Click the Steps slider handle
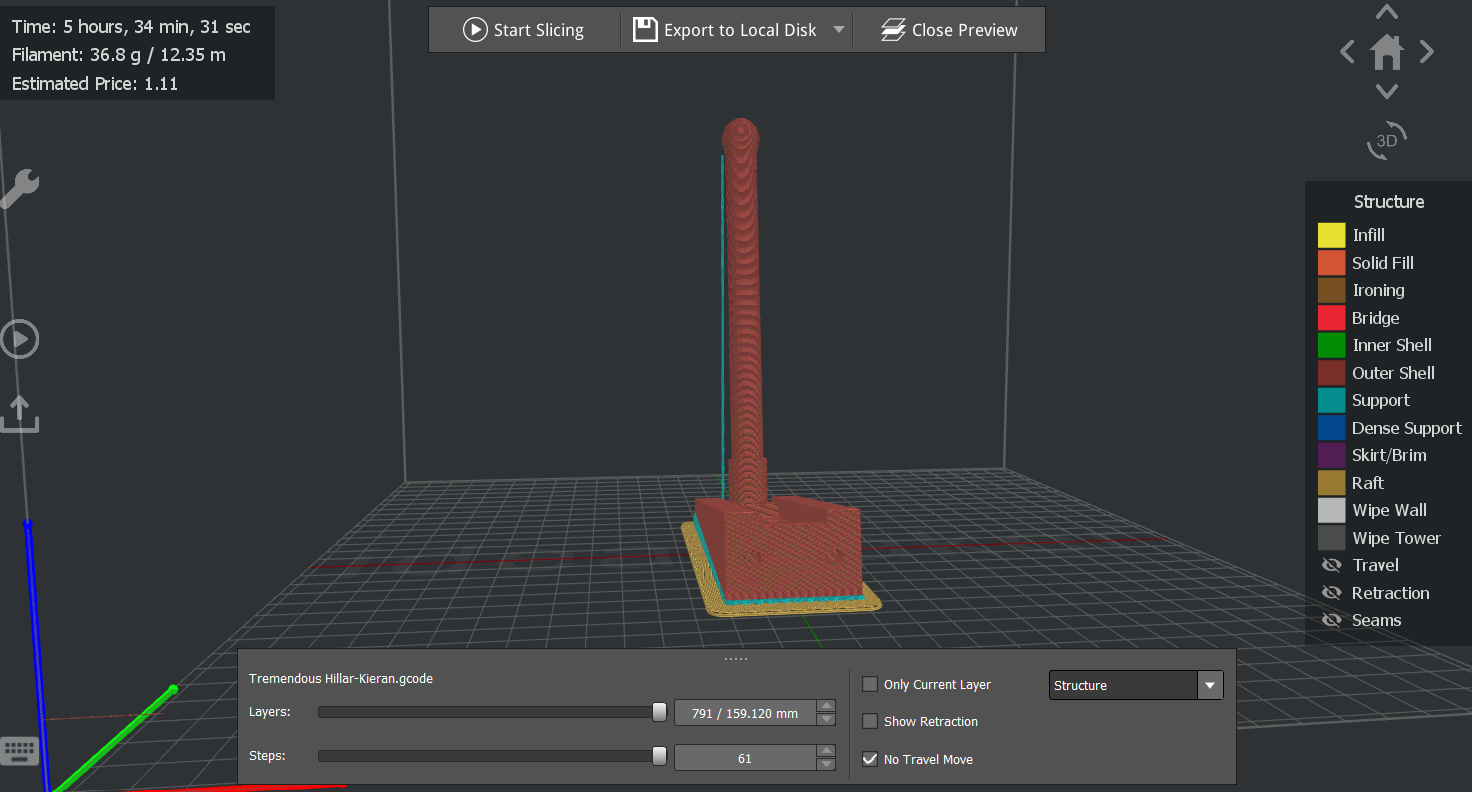Viewport: 1472px width, 792px height. click(x=659, y=756)
